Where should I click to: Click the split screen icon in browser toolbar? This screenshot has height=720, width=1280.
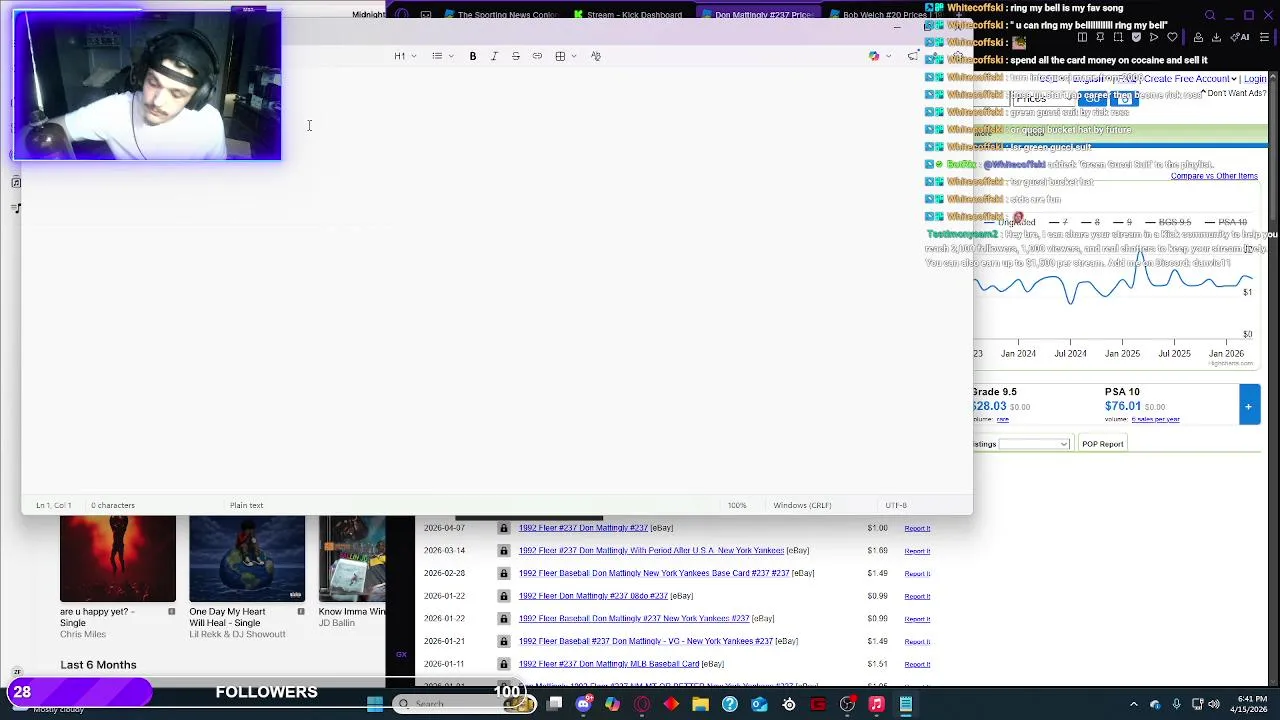pos(1082,37)
